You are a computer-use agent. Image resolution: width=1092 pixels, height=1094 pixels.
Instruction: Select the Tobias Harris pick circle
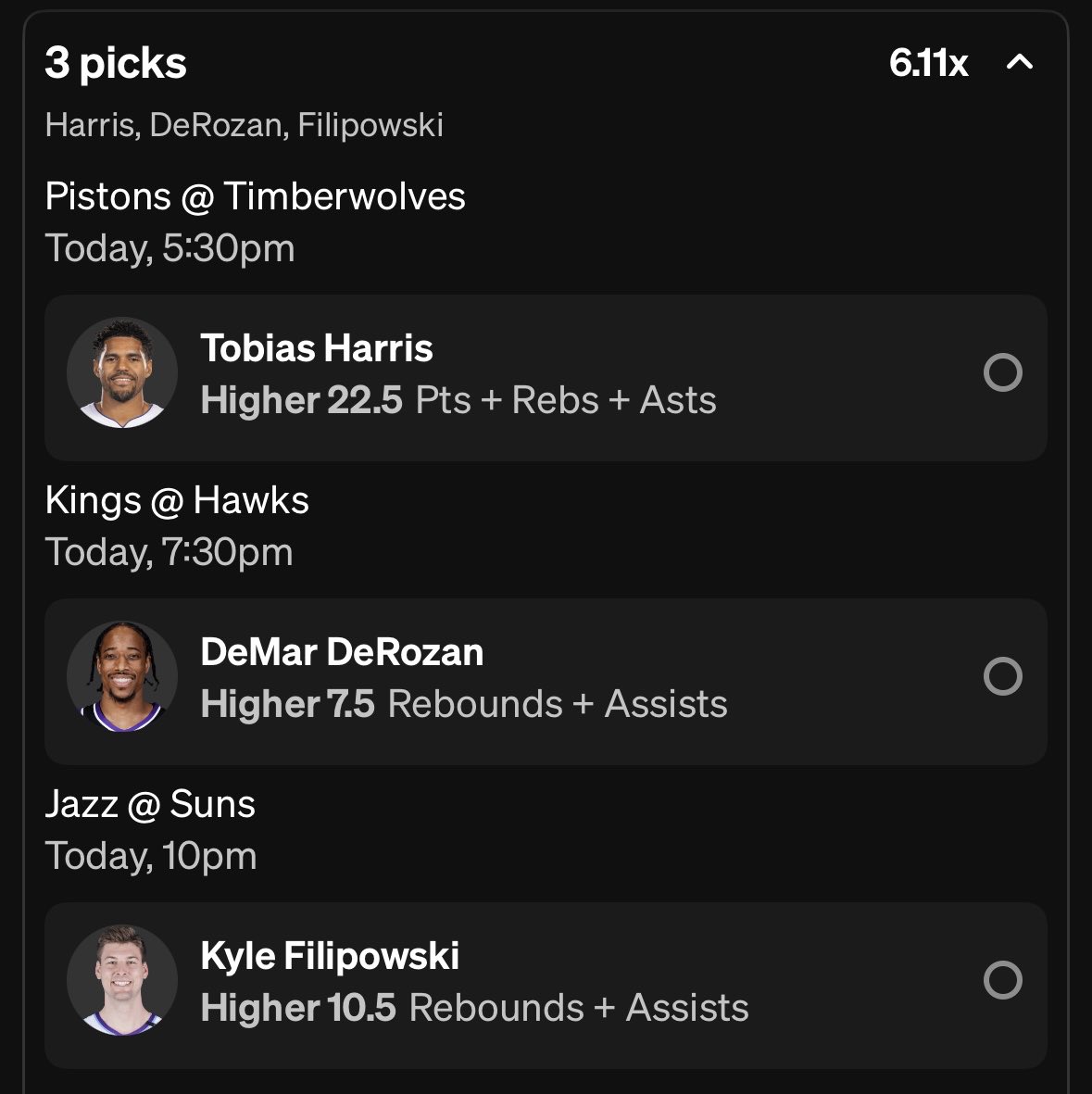point(1002,373)
